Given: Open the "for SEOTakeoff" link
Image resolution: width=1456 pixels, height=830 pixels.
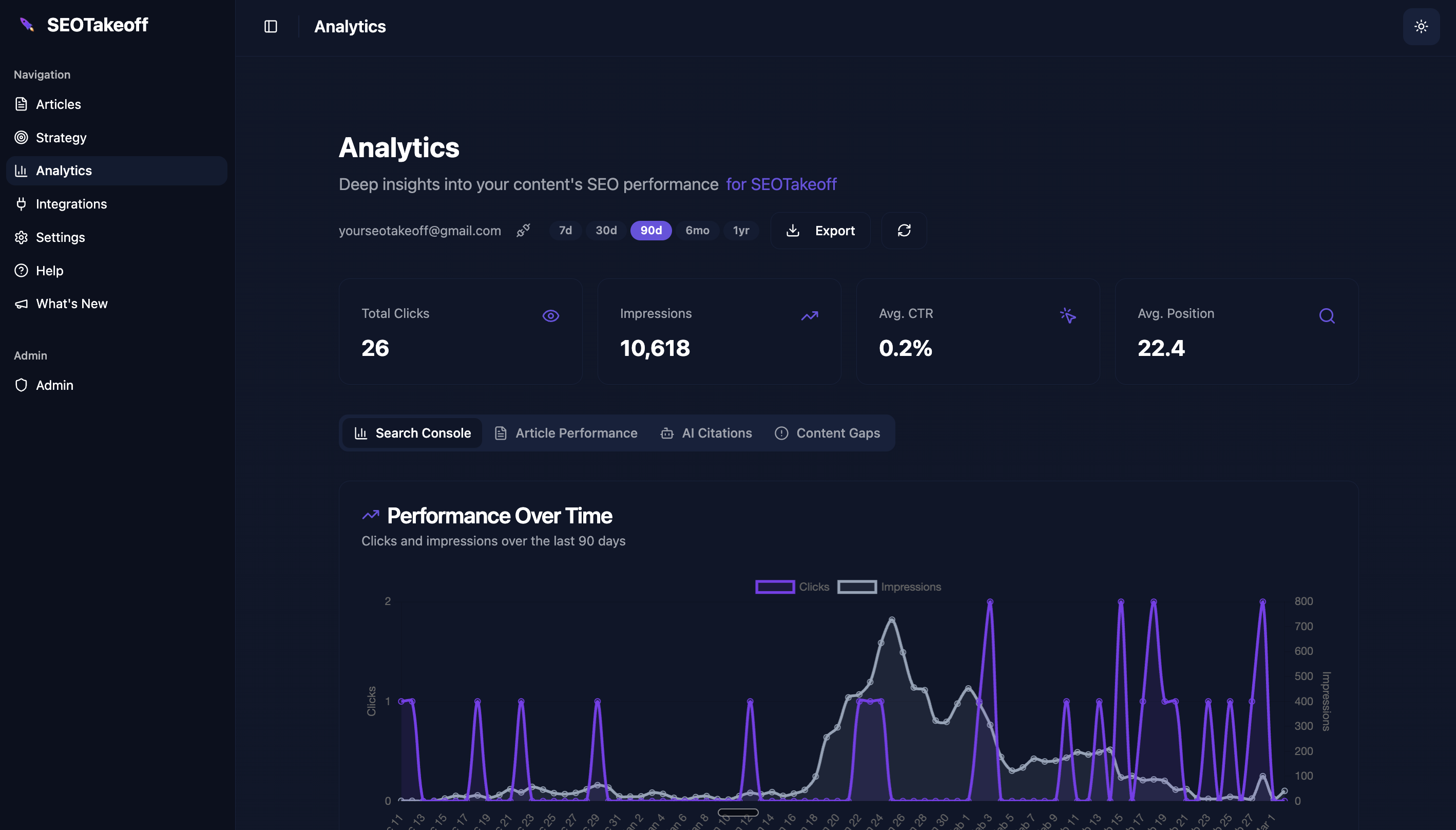Looking at the screenshot, I should click(x=781, y=184).
